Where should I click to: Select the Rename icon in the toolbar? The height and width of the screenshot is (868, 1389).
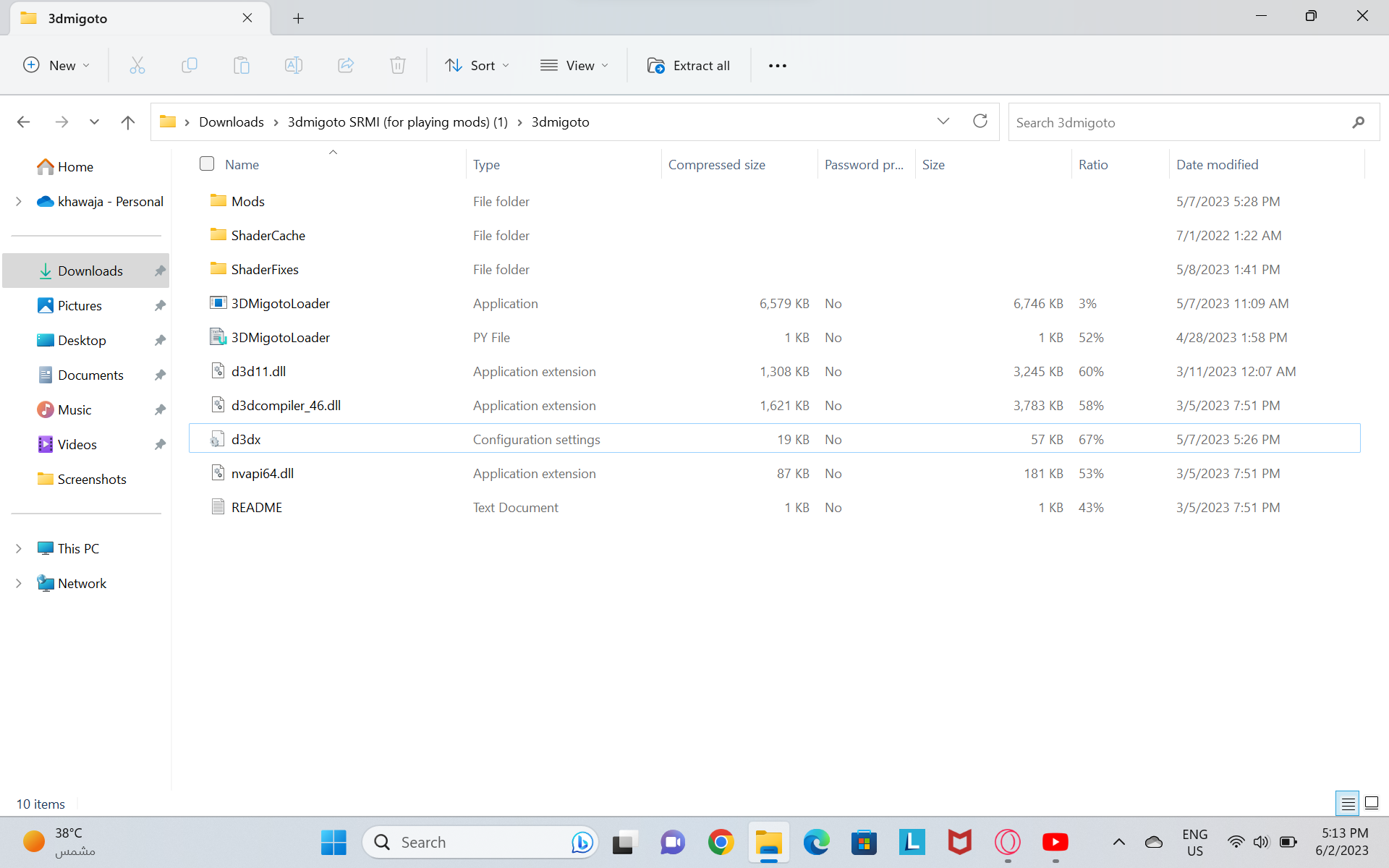coord(293,65)
